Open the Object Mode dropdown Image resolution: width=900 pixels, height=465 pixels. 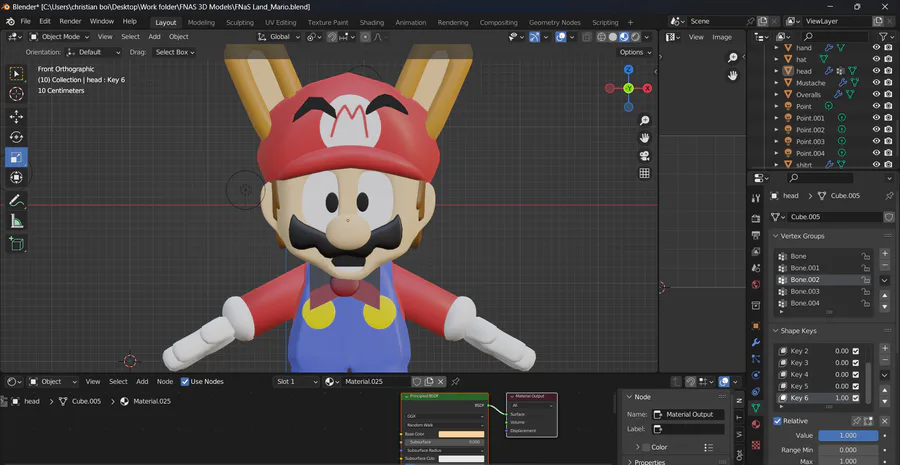tap(60, 37)
